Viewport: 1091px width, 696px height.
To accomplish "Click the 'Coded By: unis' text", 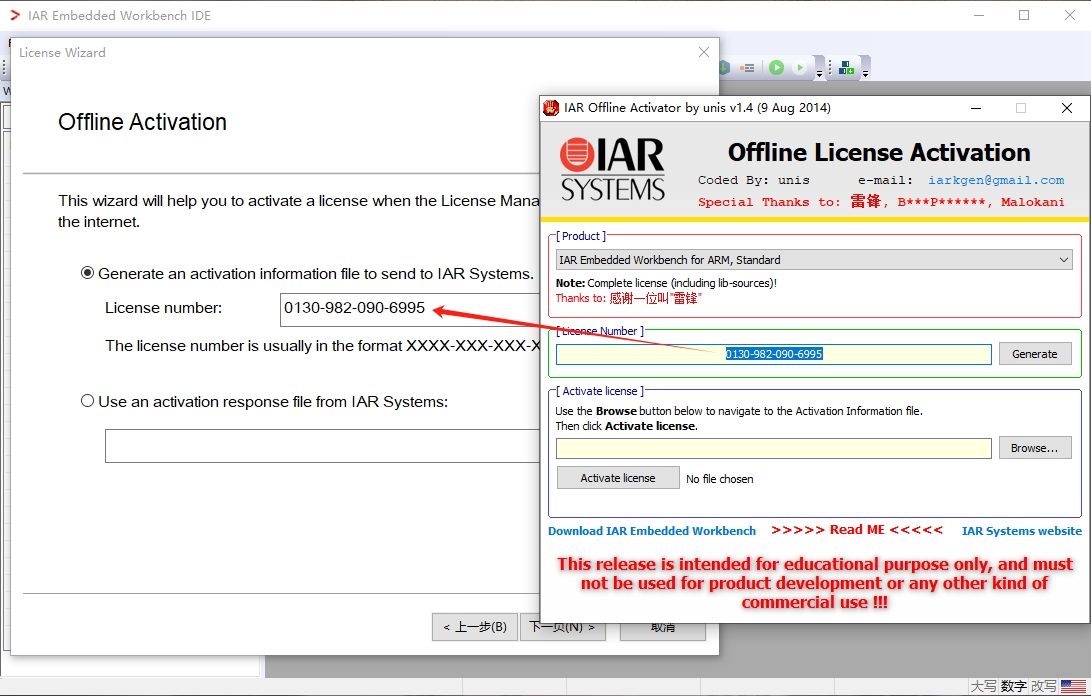I will coord(754,180).
